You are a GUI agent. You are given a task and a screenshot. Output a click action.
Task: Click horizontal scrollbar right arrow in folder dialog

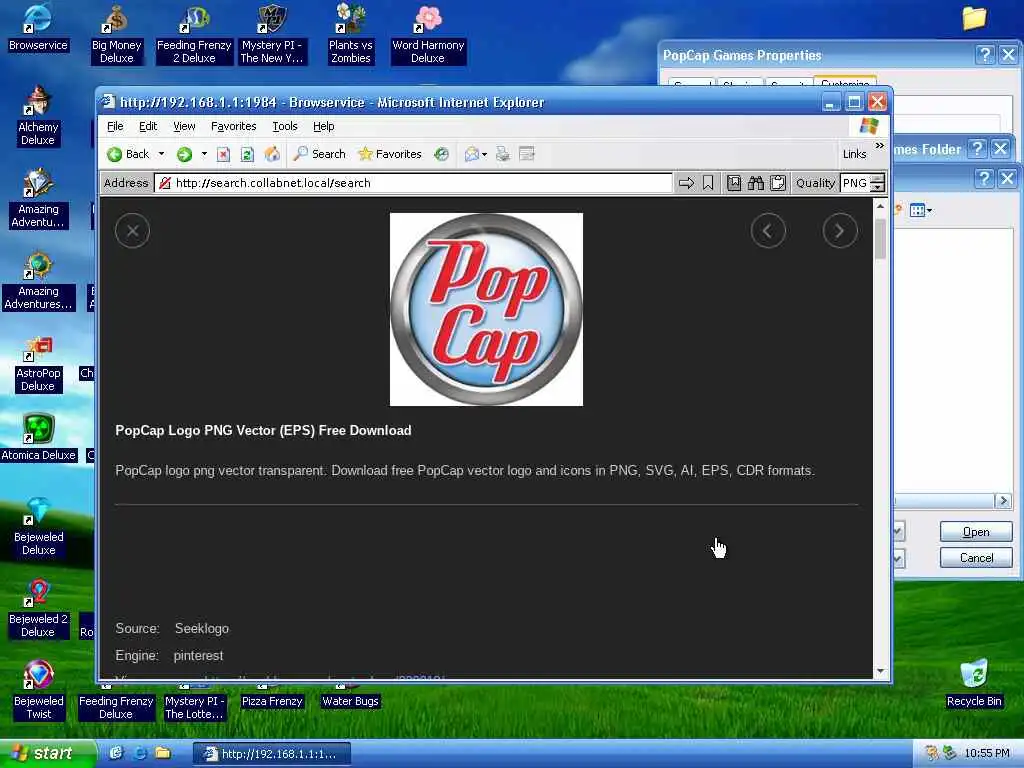(1003, 501)
